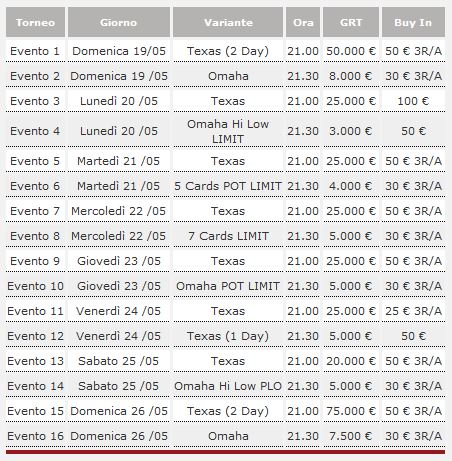Viewport: 452px width, 461px height.
Task: Click the Giorno column header
Action: (119, 22)
